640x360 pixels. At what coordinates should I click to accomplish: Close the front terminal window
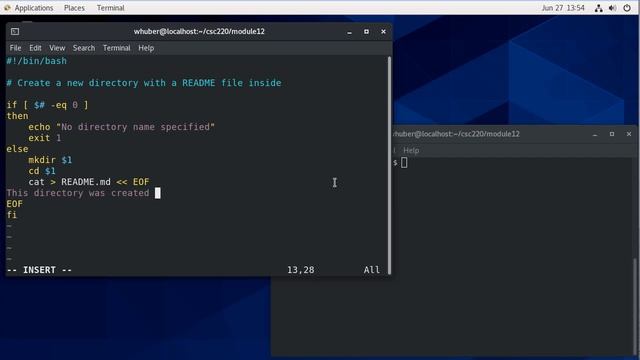pos(383,31)
